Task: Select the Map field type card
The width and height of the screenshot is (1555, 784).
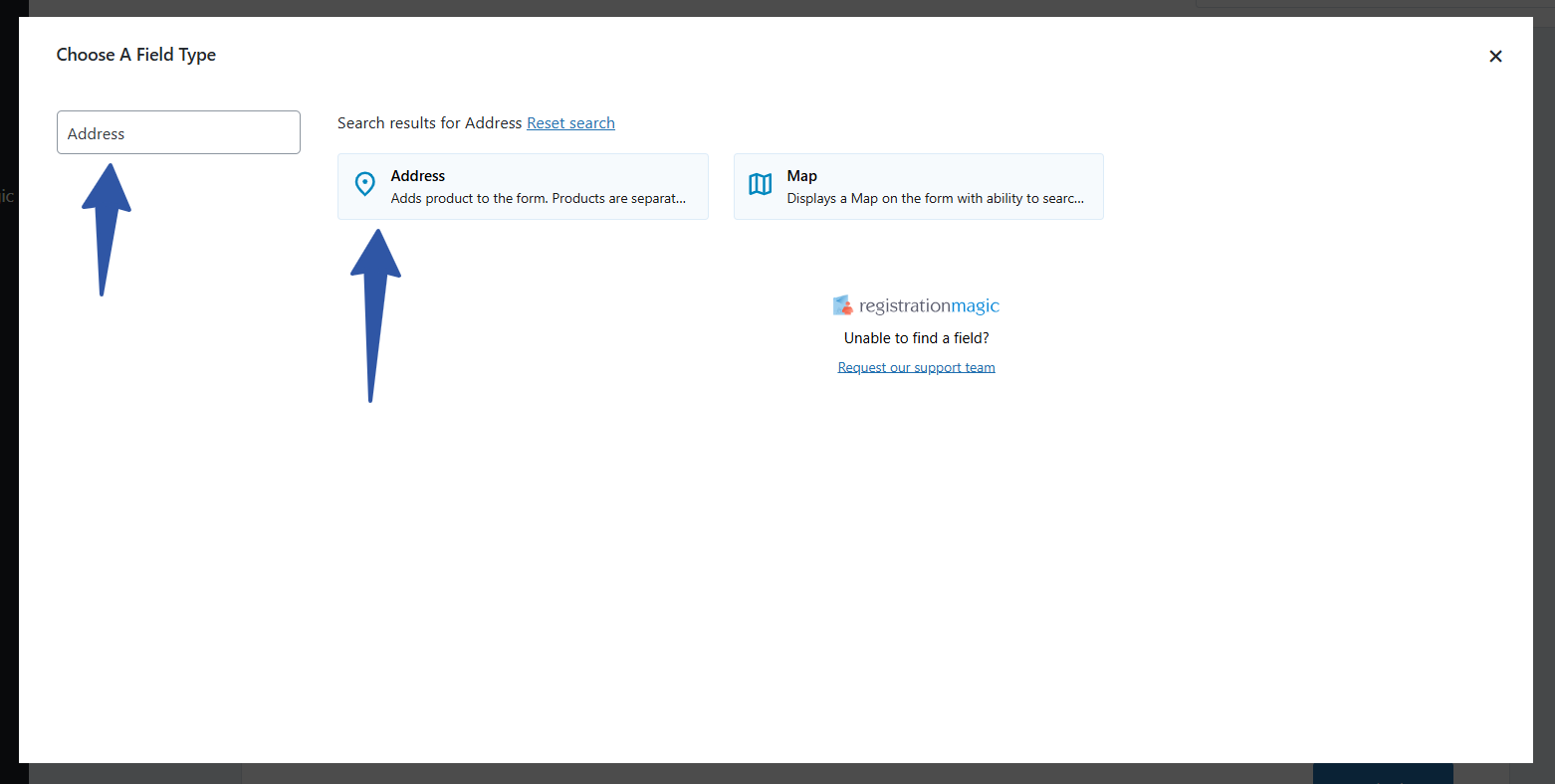Action: [918, 187]
